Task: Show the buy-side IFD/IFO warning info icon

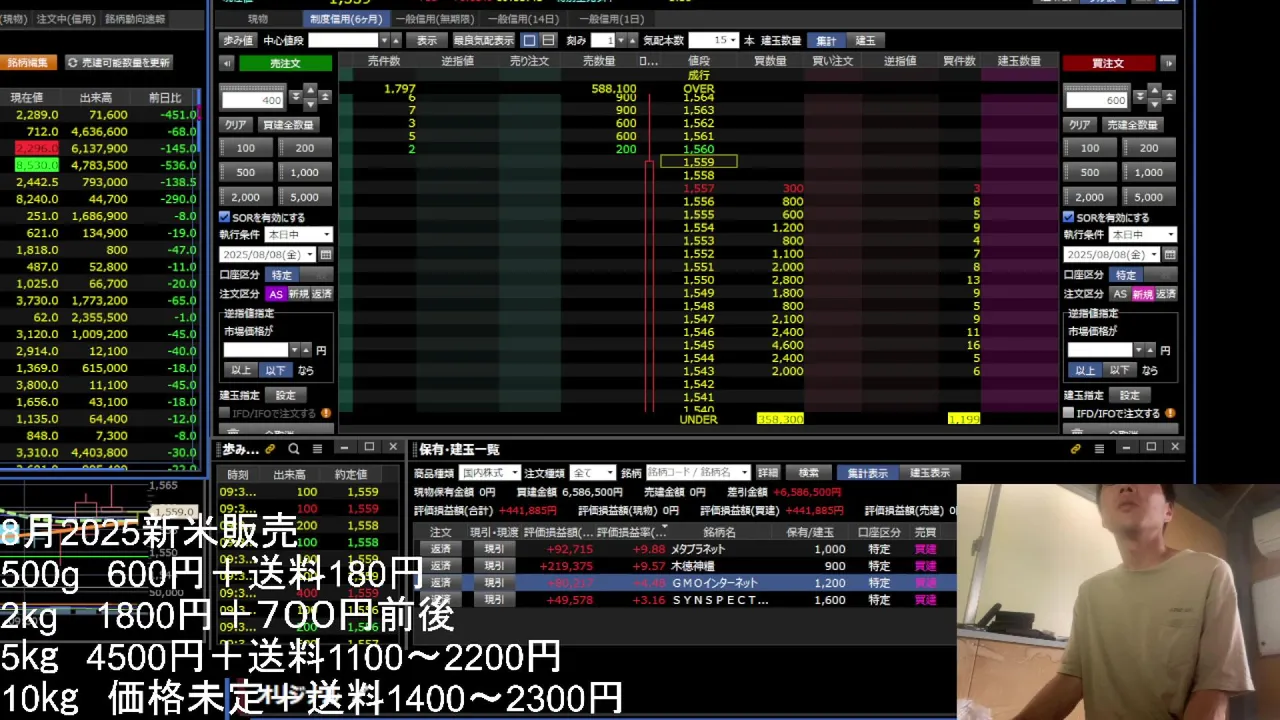Action: (x=1170, y=413)
